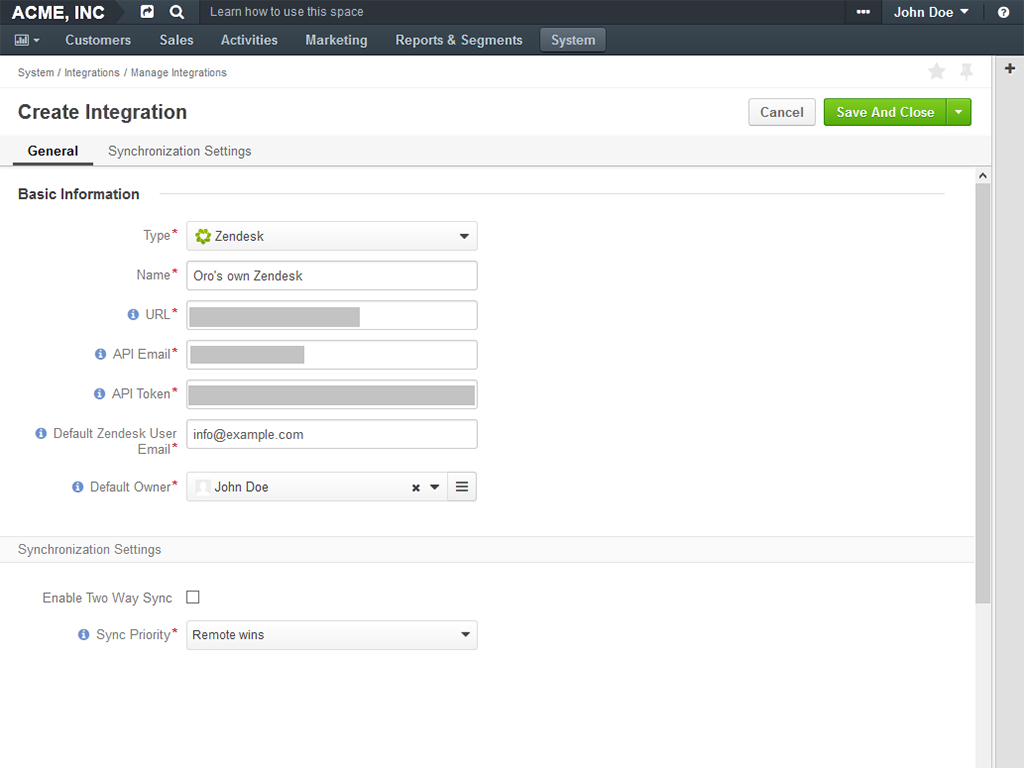Open the shortcuts icon in header
Image resolution: width=1024 pixels, height=768 pixels.
[147, 12]
